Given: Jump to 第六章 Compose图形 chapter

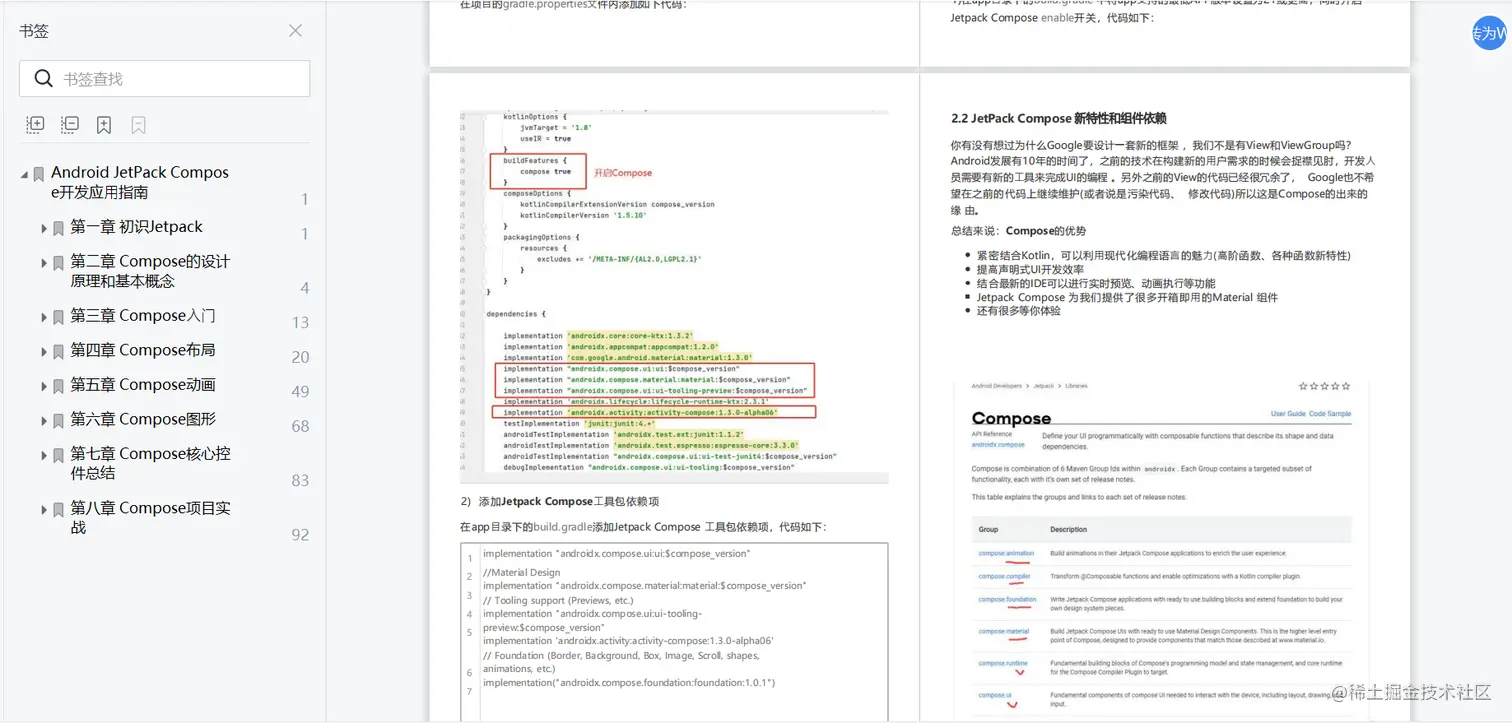Looking at the screenshot, I should click(x=142, y=419).
